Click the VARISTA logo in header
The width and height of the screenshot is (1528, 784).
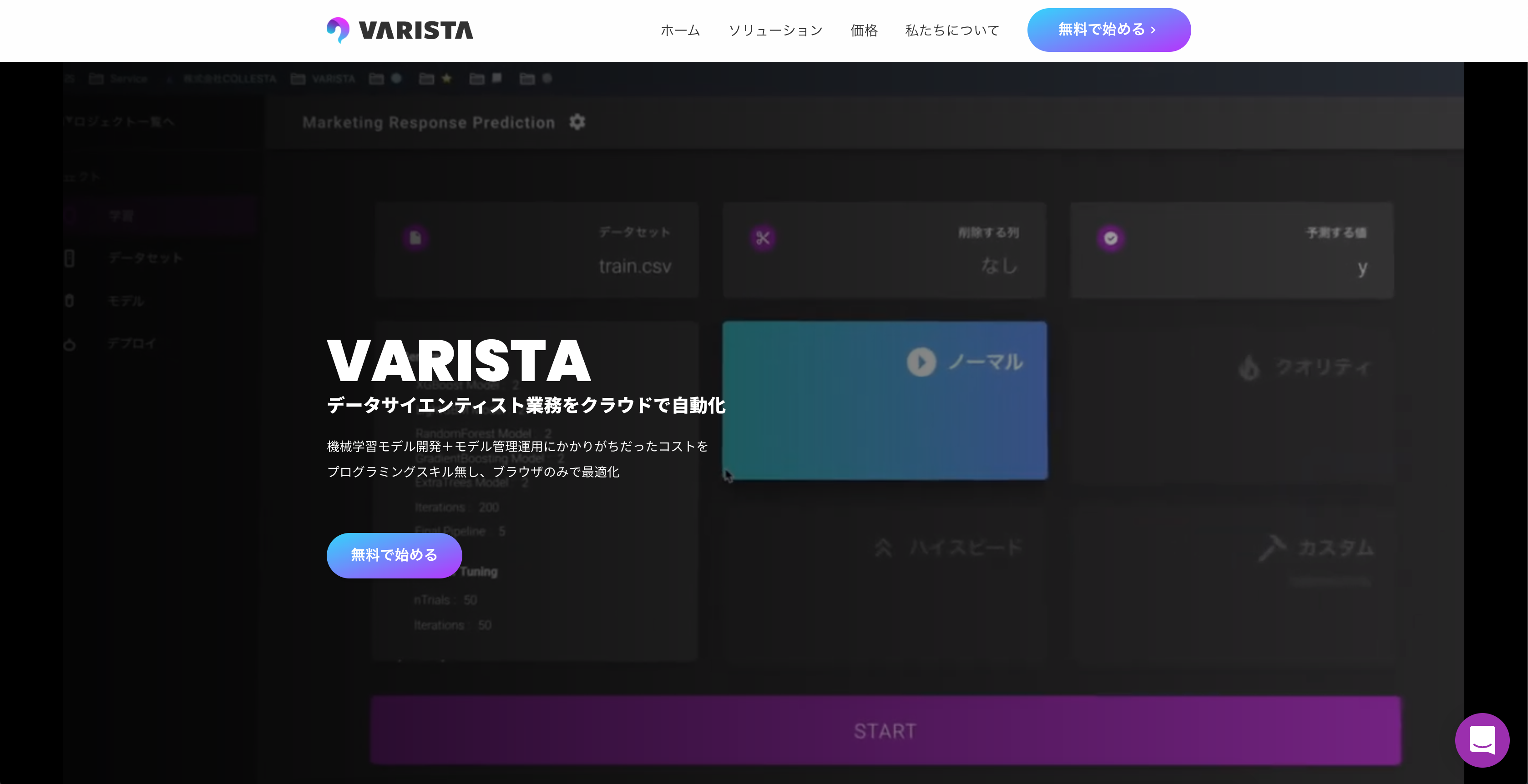coord(400,30)
